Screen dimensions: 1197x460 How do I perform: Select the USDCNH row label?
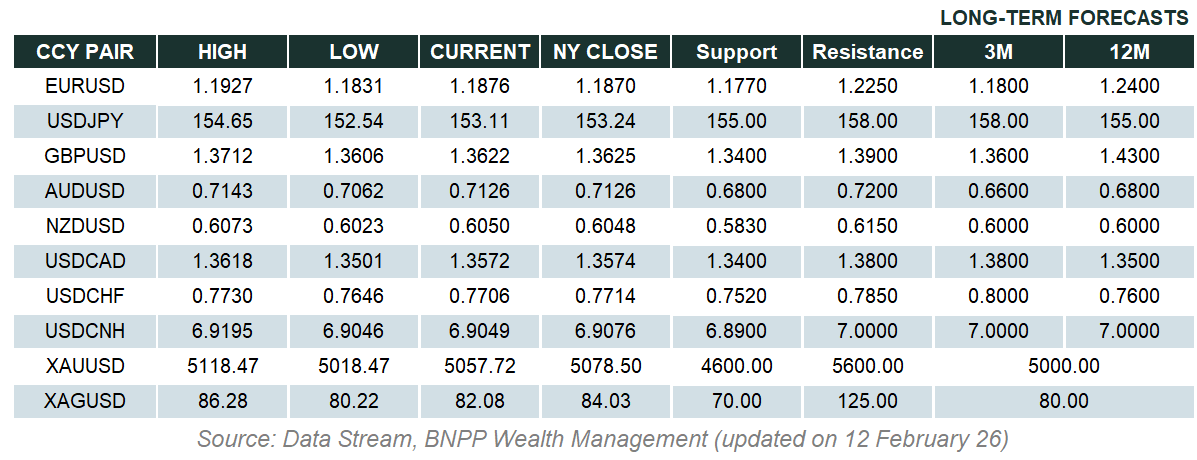(85, 330)
